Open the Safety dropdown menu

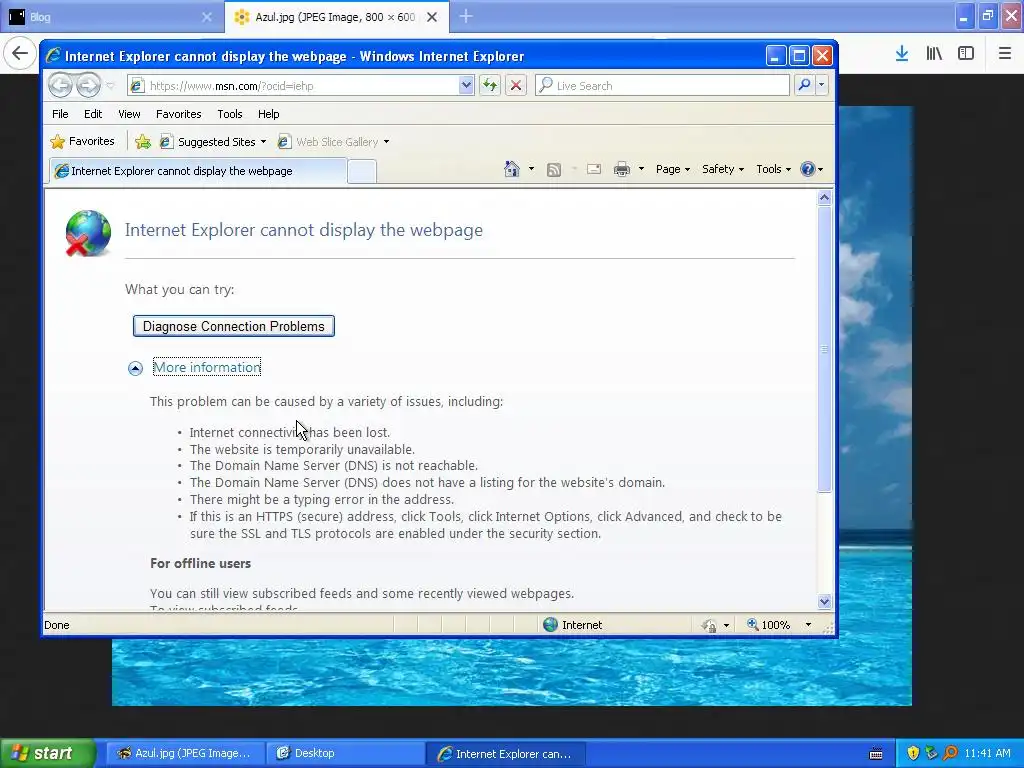(x=722, y=169)
